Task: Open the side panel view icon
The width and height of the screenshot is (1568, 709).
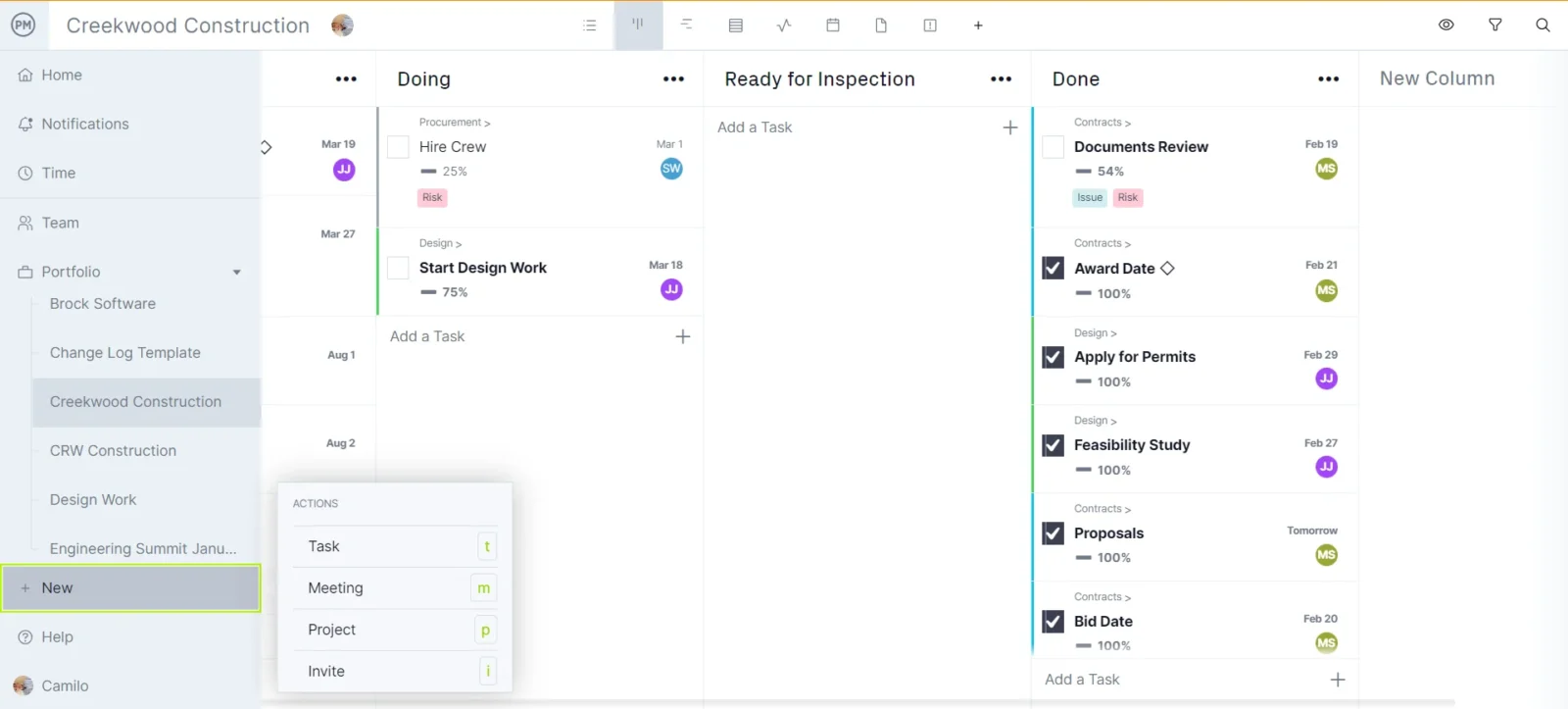Action: (930, 25)
